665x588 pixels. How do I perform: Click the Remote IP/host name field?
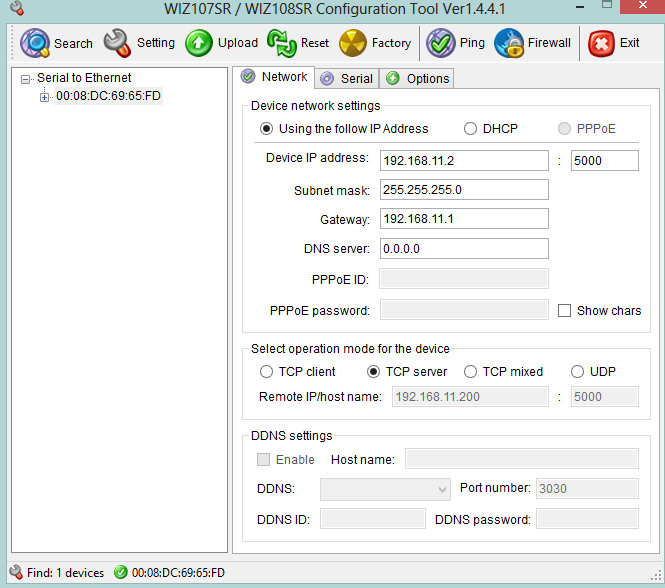coord(470,397)
